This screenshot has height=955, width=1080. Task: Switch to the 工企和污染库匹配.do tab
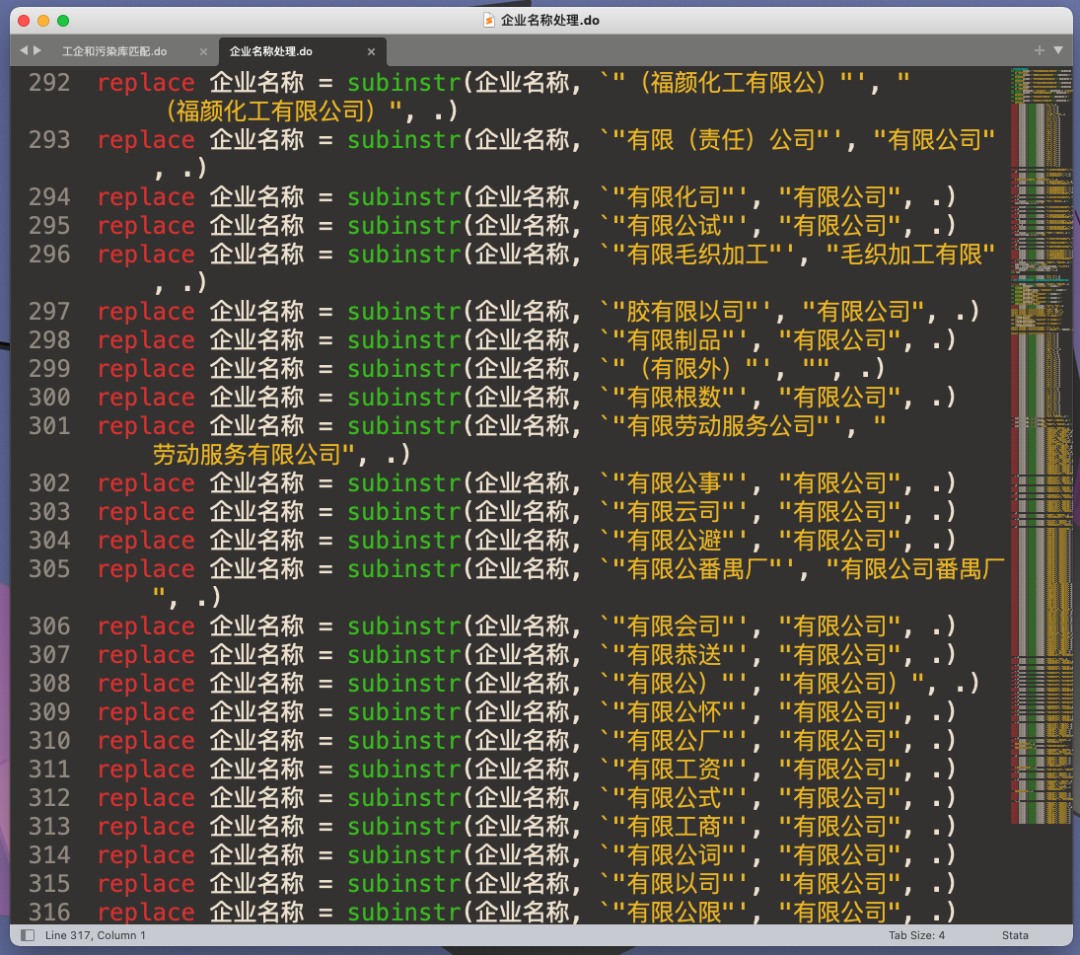114,51
